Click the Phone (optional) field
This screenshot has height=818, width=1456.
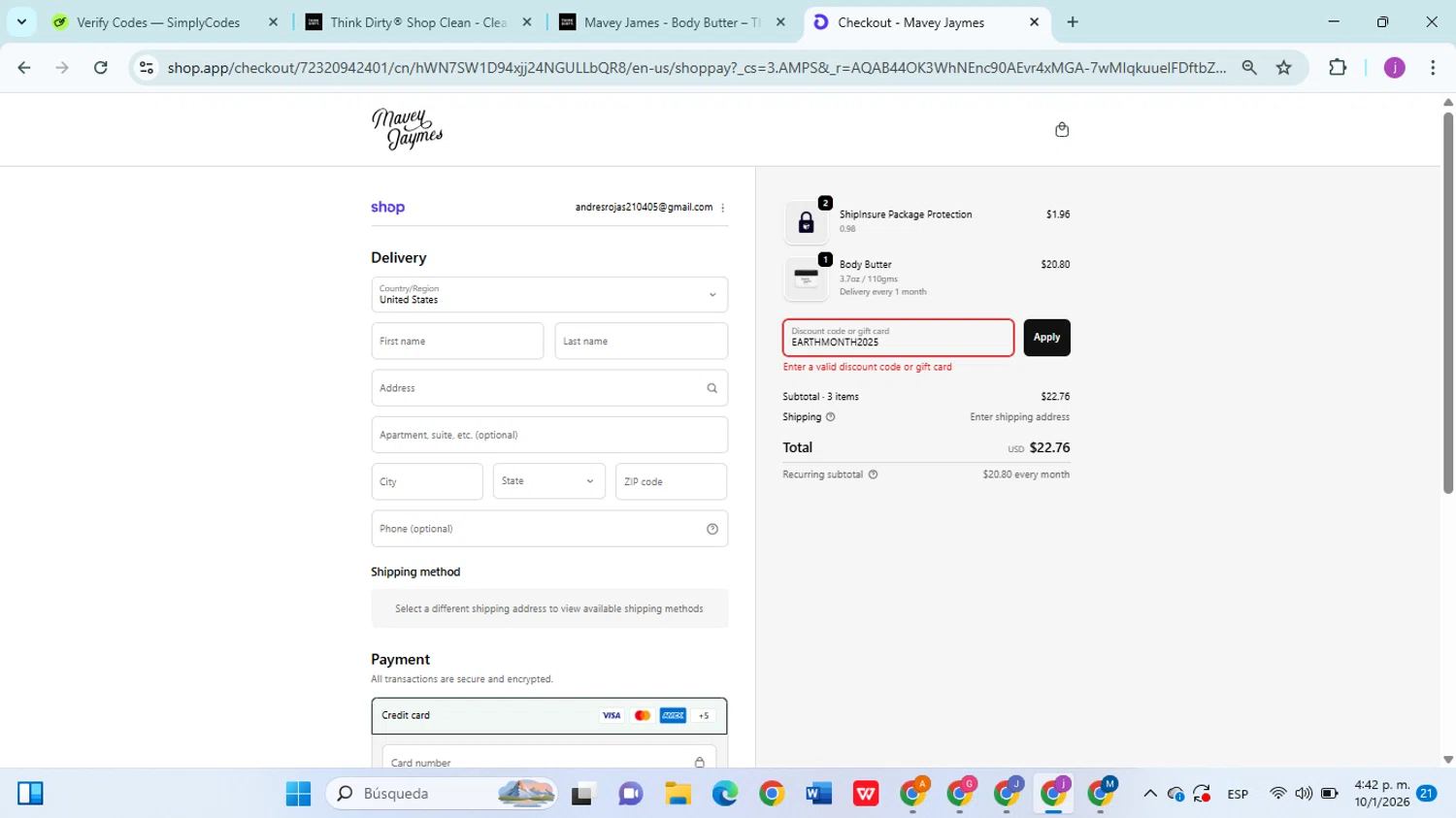[x=549, y=529]
